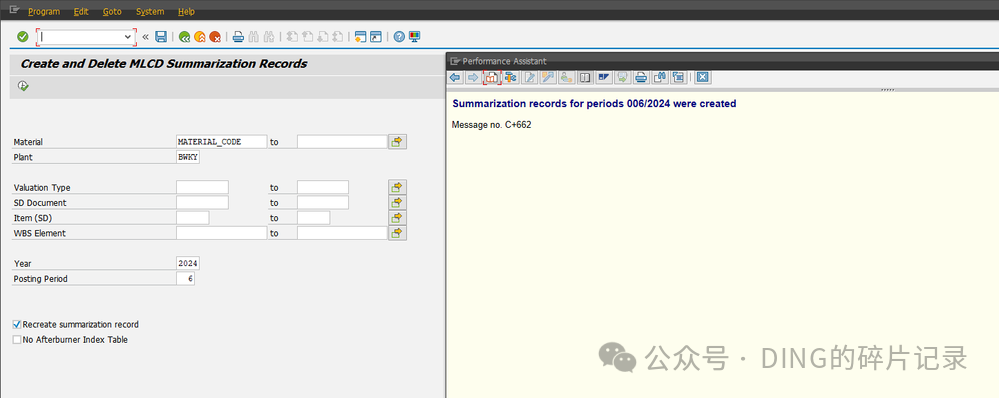Screen dimensions: 999x398
Task: Click the blue flag icon in Performance Assistant
Action: point(603,77)
